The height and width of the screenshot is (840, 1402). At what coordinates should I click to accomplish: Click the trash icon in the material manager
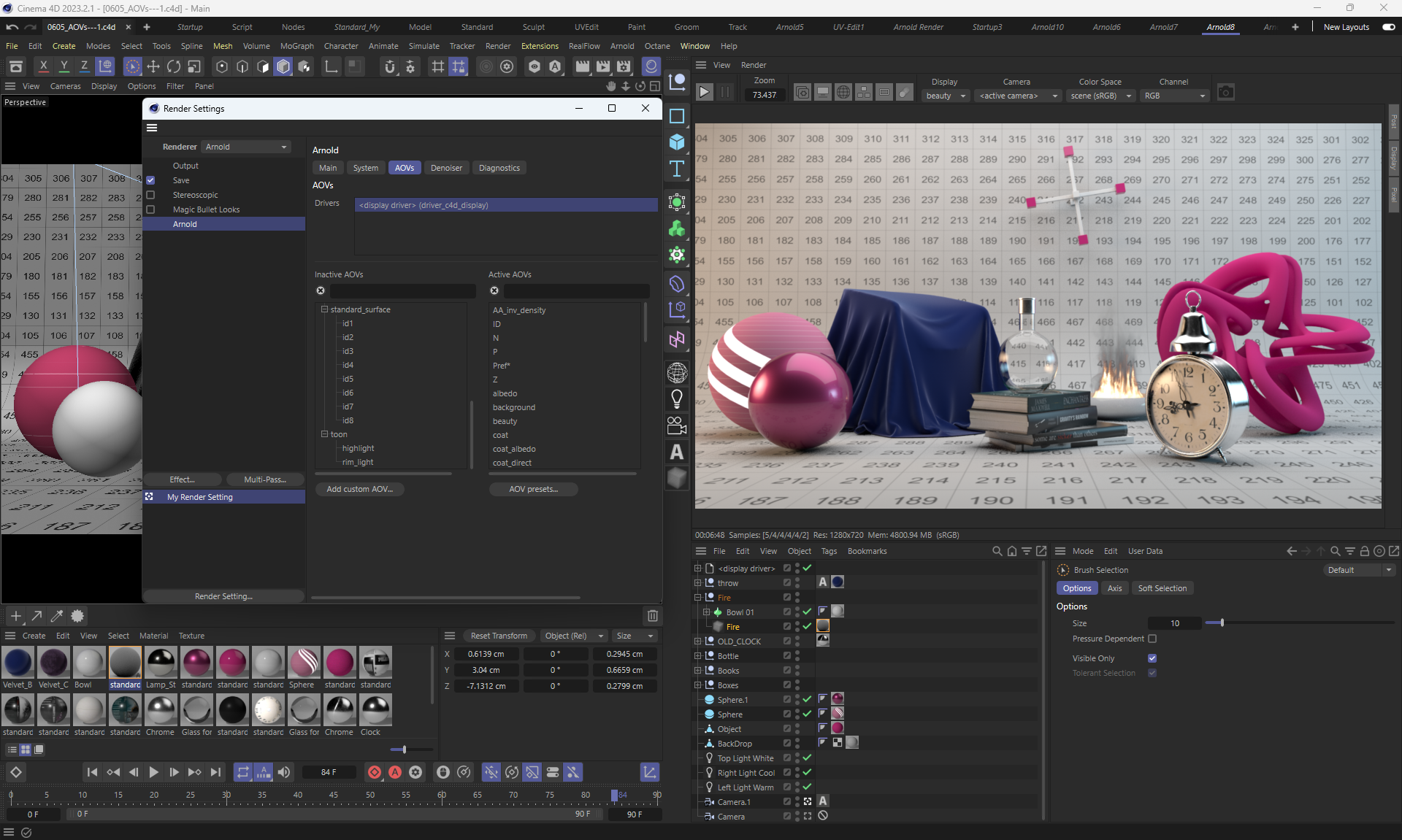(653, 616)
